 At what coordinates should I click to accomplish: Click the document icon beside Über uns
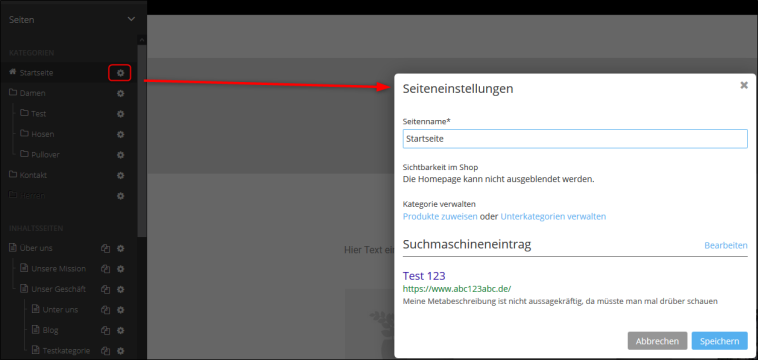[13, 247]
